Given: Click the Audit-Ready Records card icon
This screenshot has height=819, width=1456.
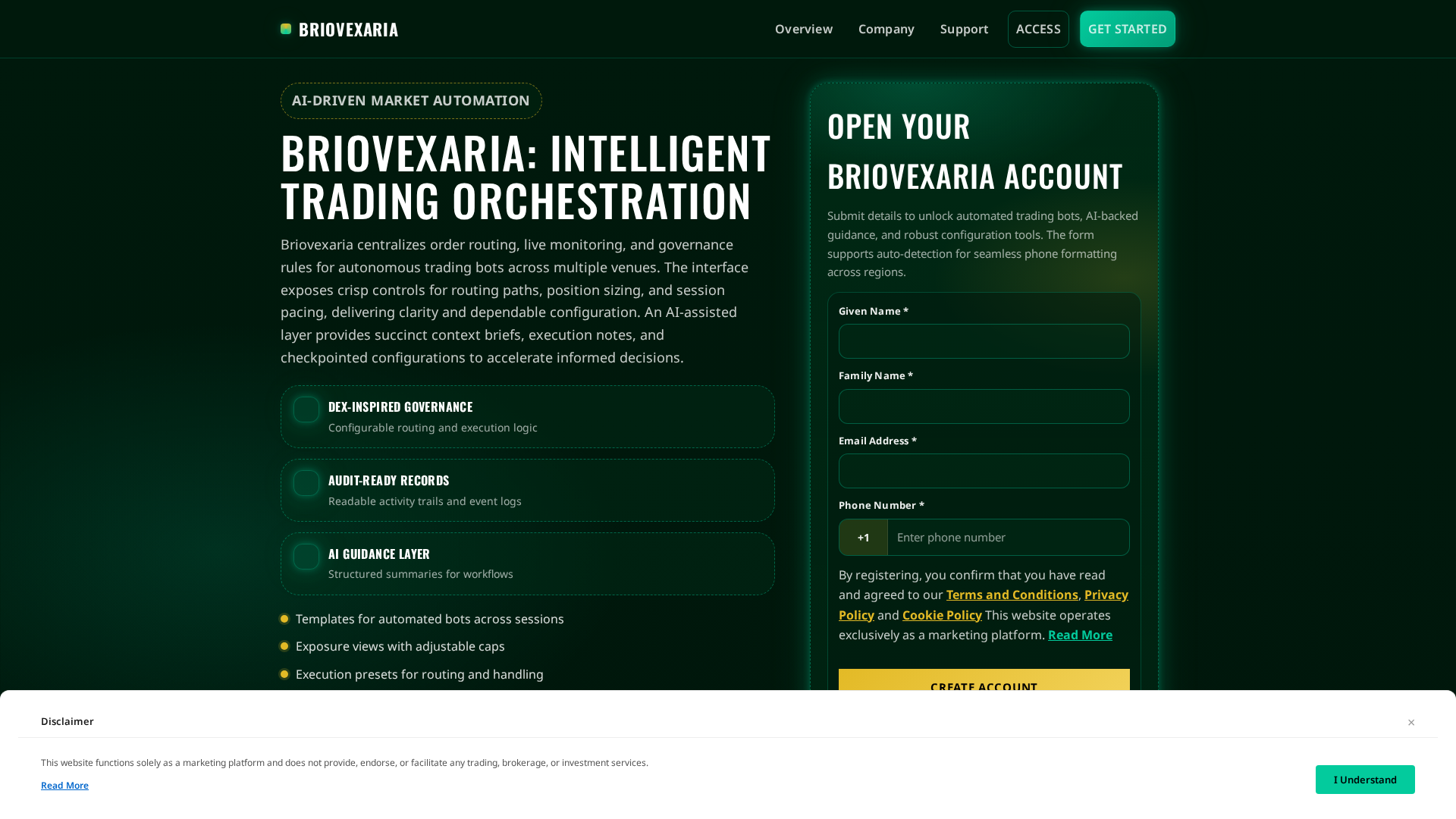Looking at the screenshot, I should coord(306,483).
